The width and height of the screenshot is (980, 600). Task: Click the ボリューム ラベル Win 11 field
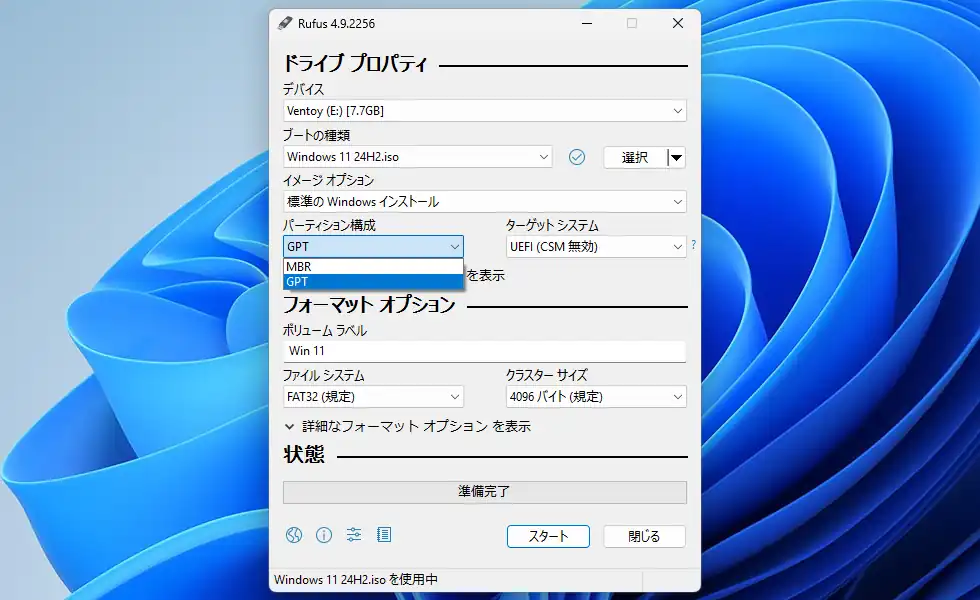pos(484,351)
